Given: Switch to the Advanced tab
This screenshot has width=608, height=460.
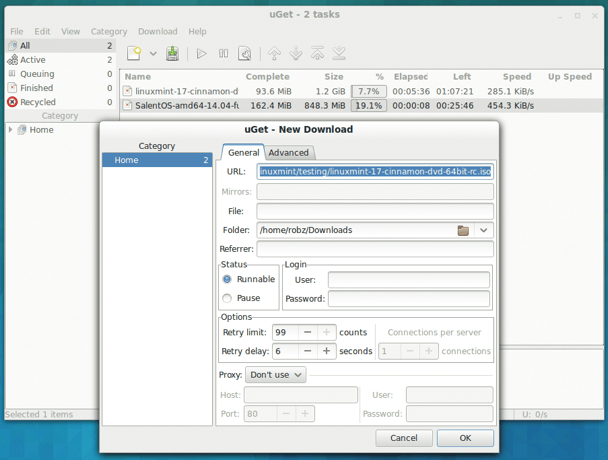Looking at the screenshot, I should click(288, 153).
